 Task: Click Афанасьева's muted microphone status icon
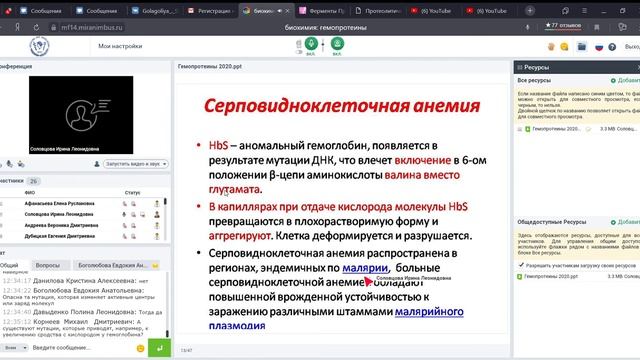[125, 203]
